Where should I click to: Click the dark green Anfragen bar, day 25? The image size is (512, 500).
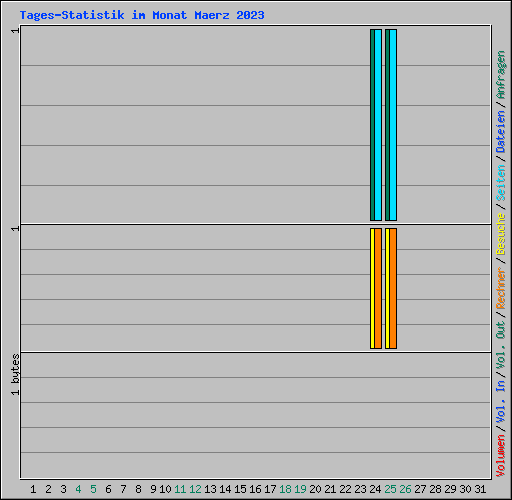(x=387, y=125)
